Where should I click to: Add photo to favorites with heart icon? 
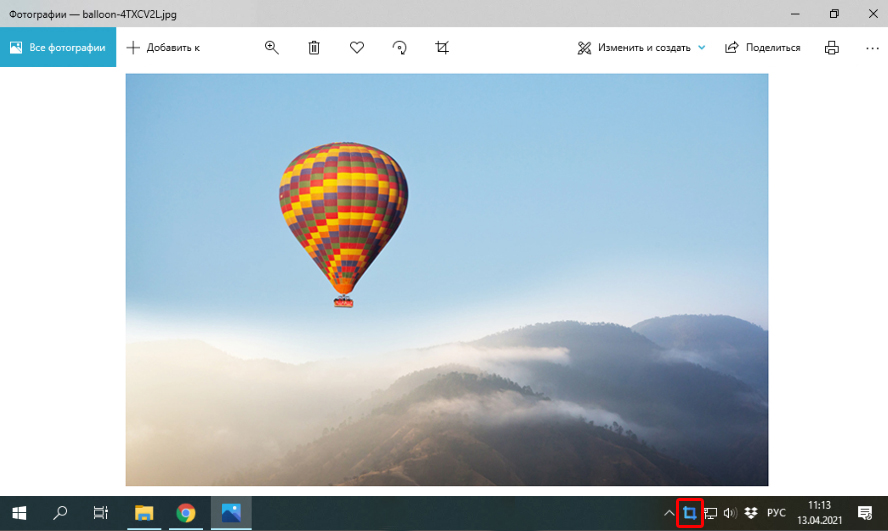[357, 47]
